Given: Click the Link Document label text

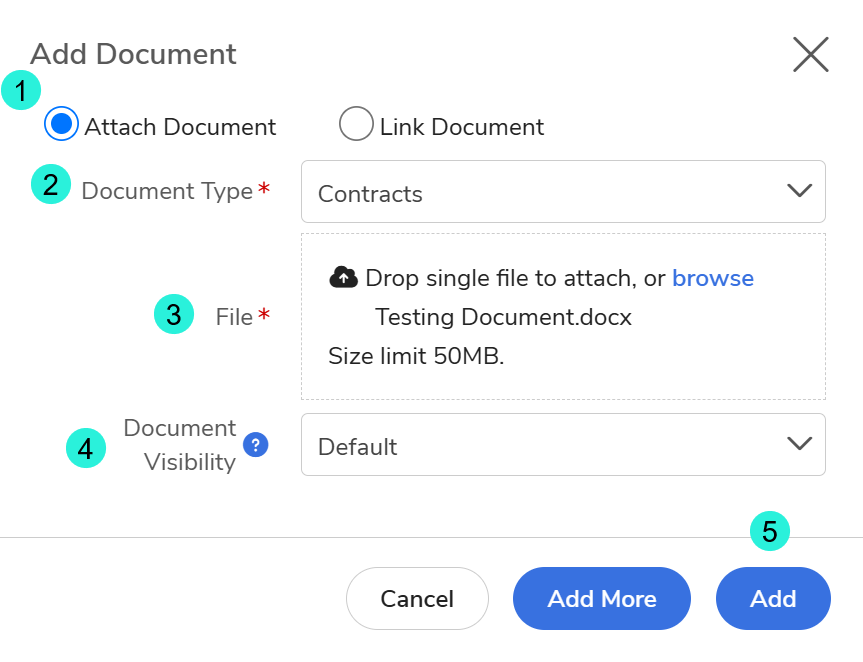Looking at the screenshot, I should 462,127.
